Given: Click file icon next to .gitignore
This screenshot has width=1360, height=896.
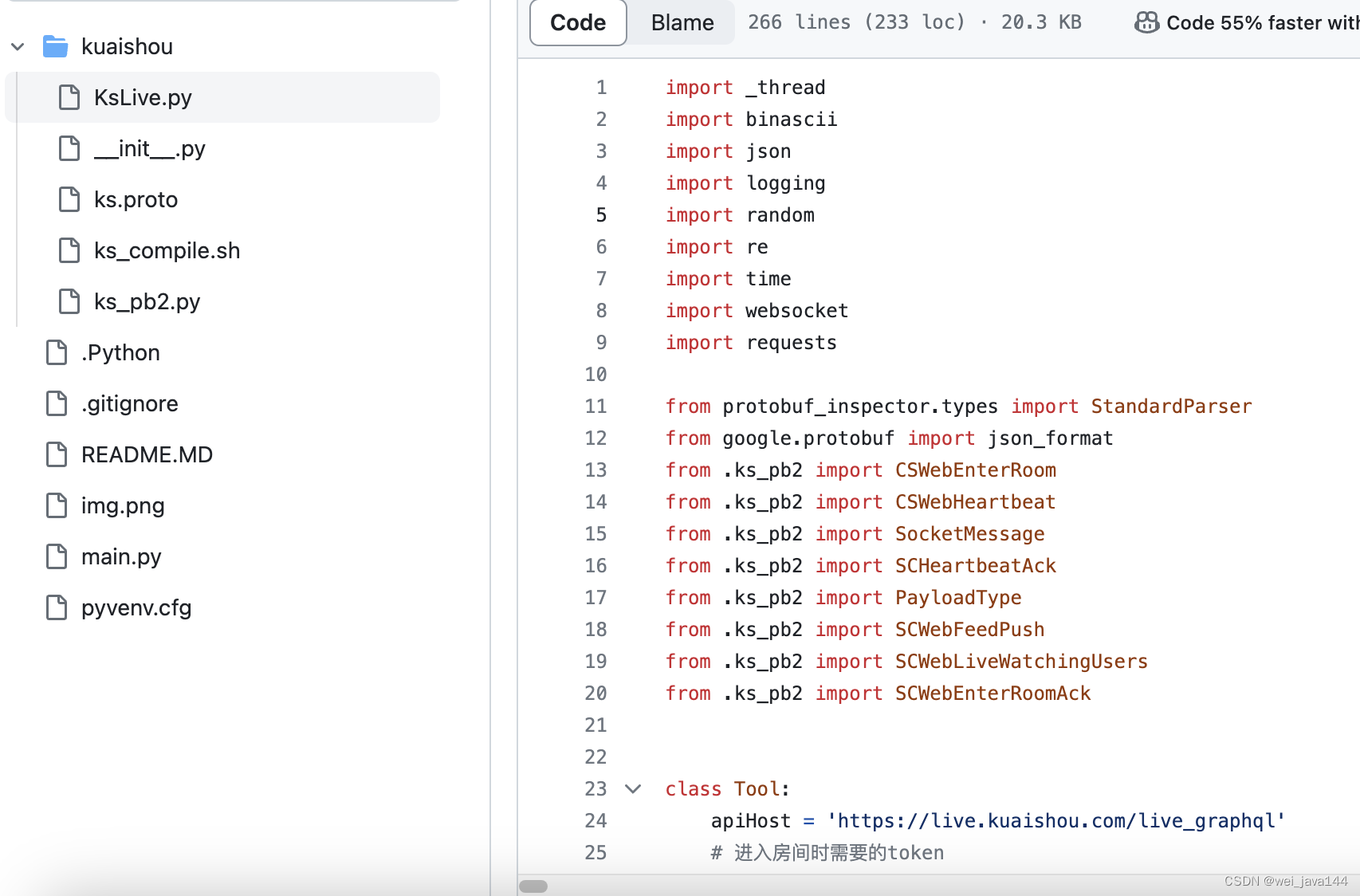Looking at the screenshot, I should pos(57,403).
